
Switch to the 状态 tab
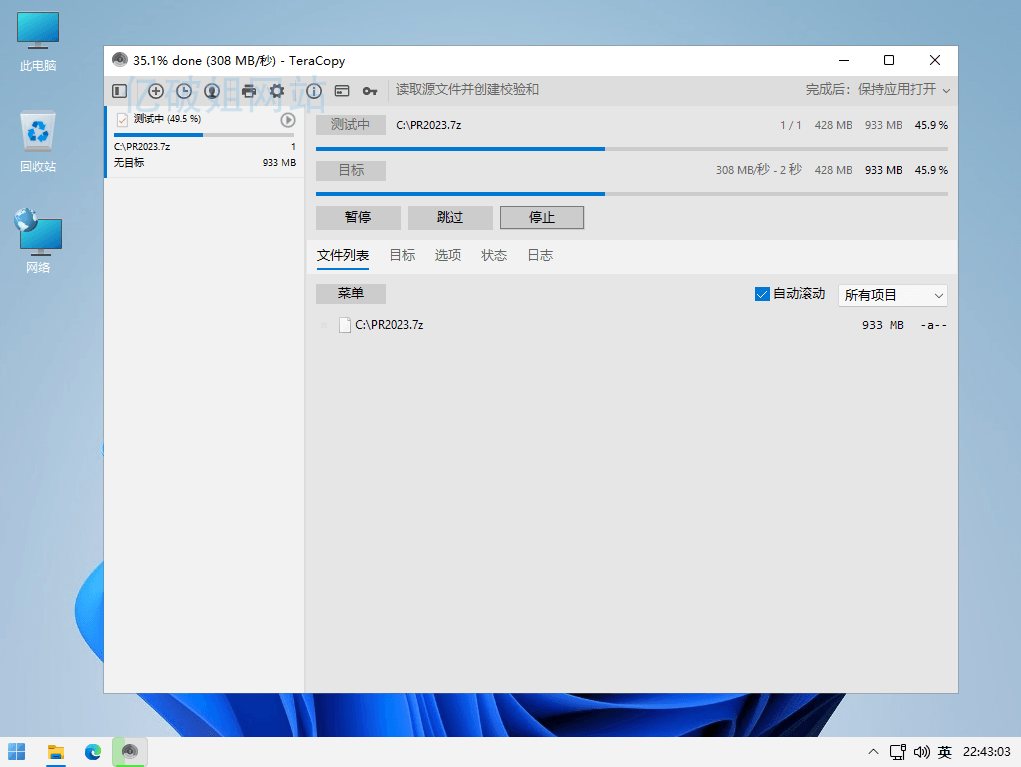494,255
